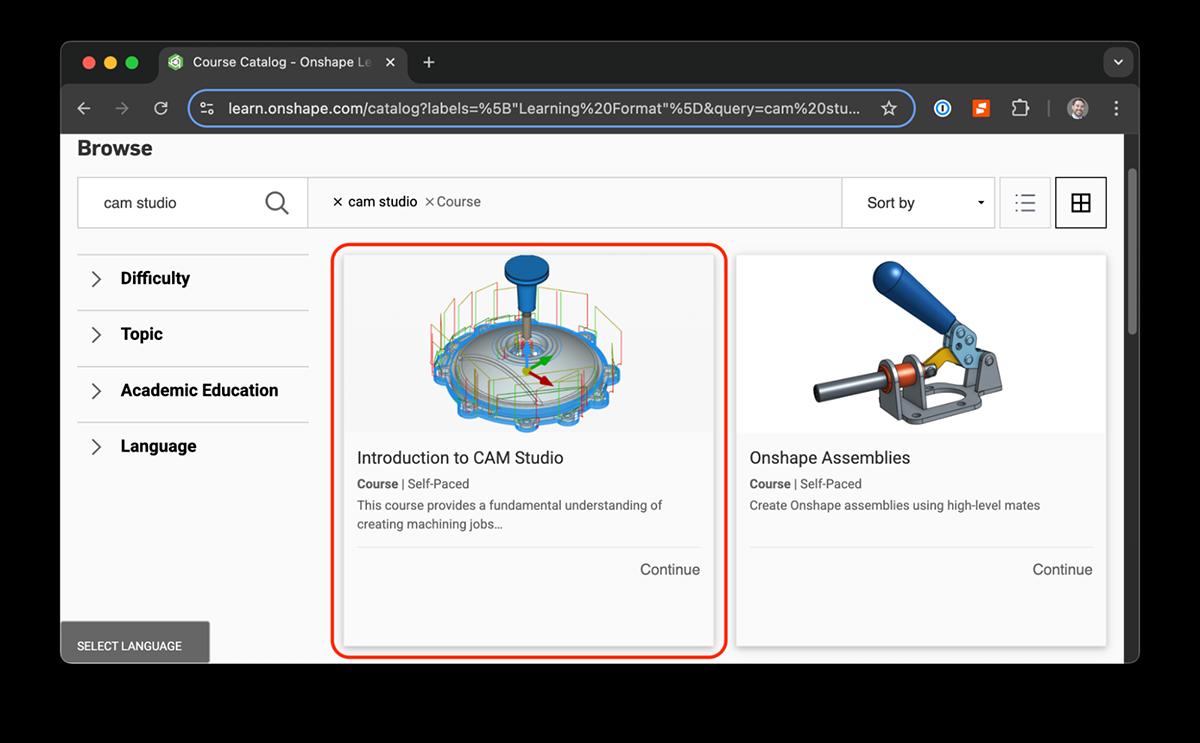Open a new browser tab
Screen dimensions: 1200x743
[x=429, y=62]
